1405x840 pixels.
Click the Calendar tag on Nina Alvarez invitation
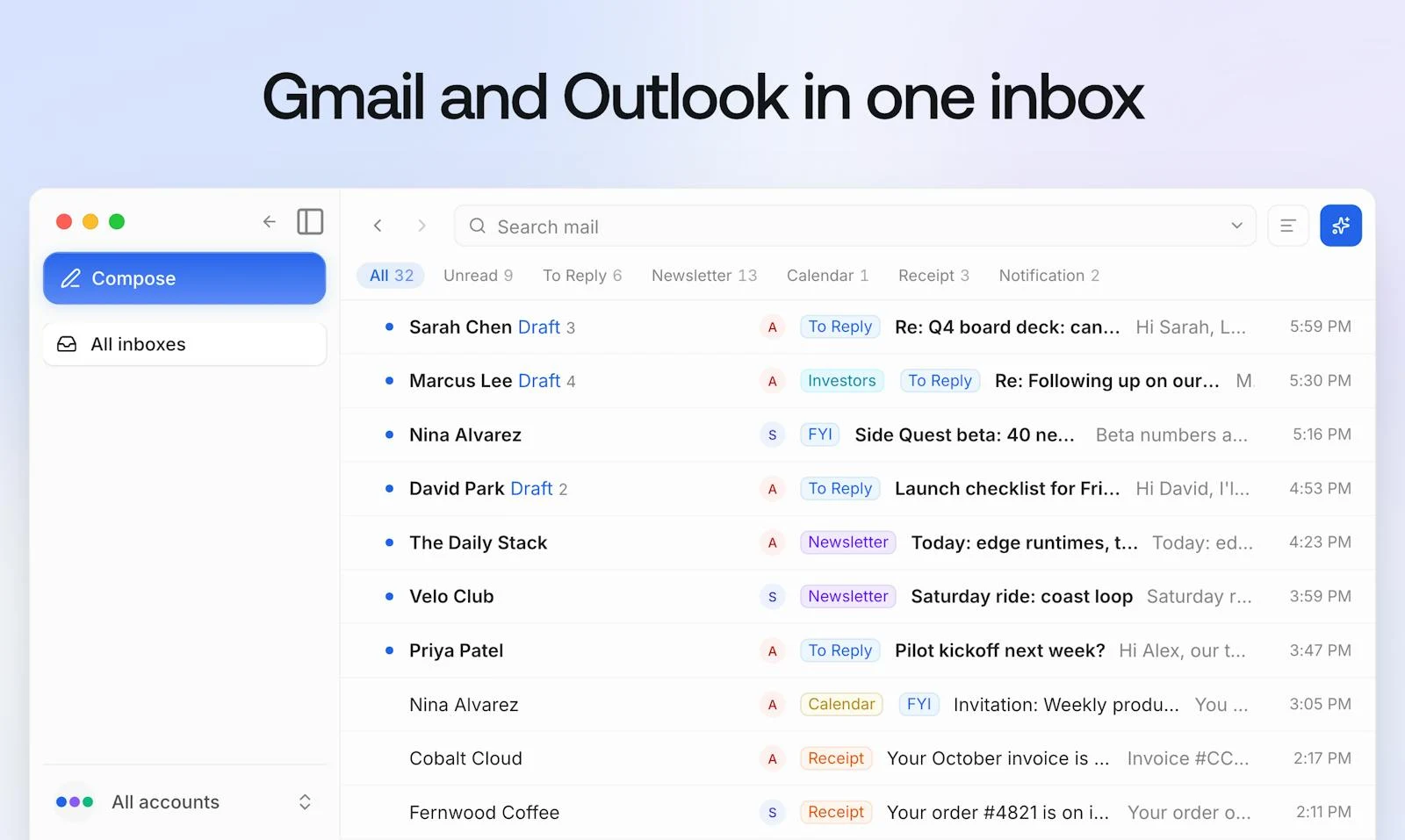click(x=841, y=704)
